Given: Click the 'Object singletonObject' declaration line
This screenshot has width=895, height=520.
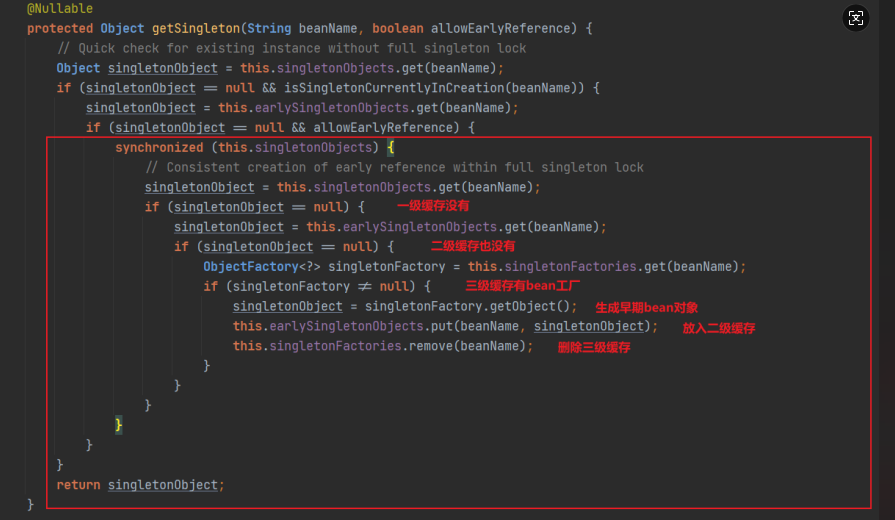Looking at the screenshot, I should coord(280,68).
